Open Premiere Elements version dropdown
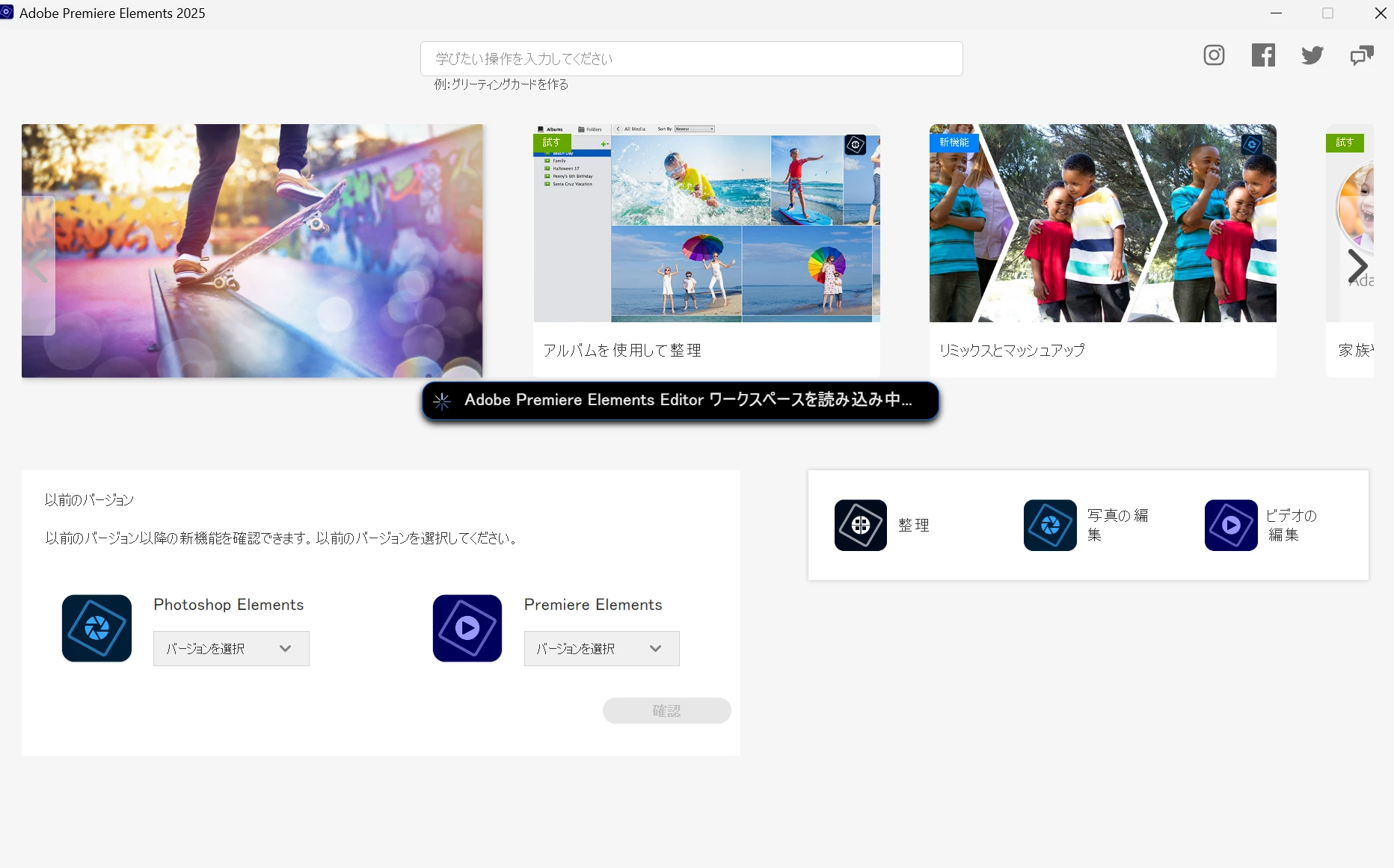 click(602, 649)
